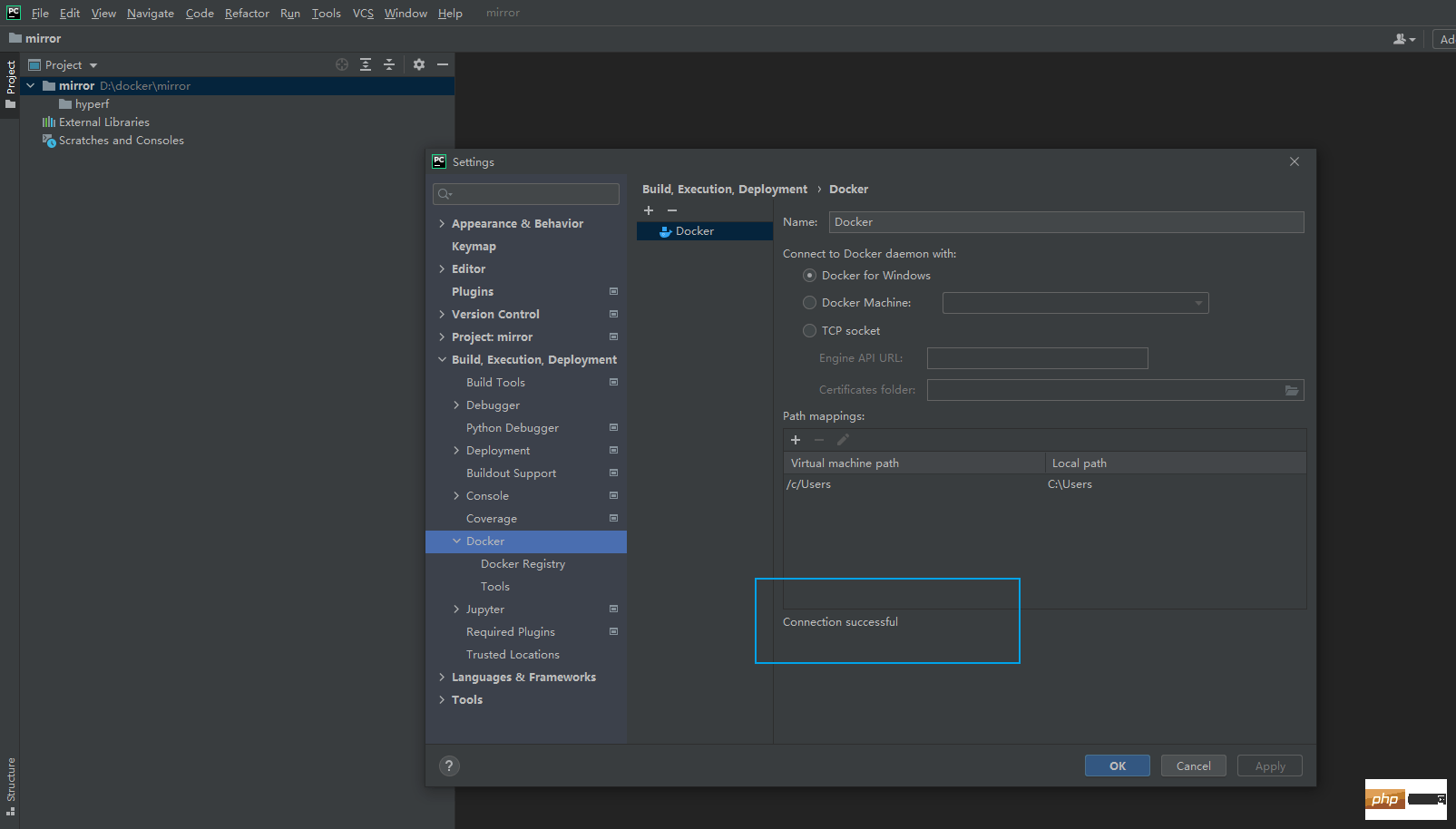
Task: Click the project-level marker next to Coverage
Action: tap(614, 518)
